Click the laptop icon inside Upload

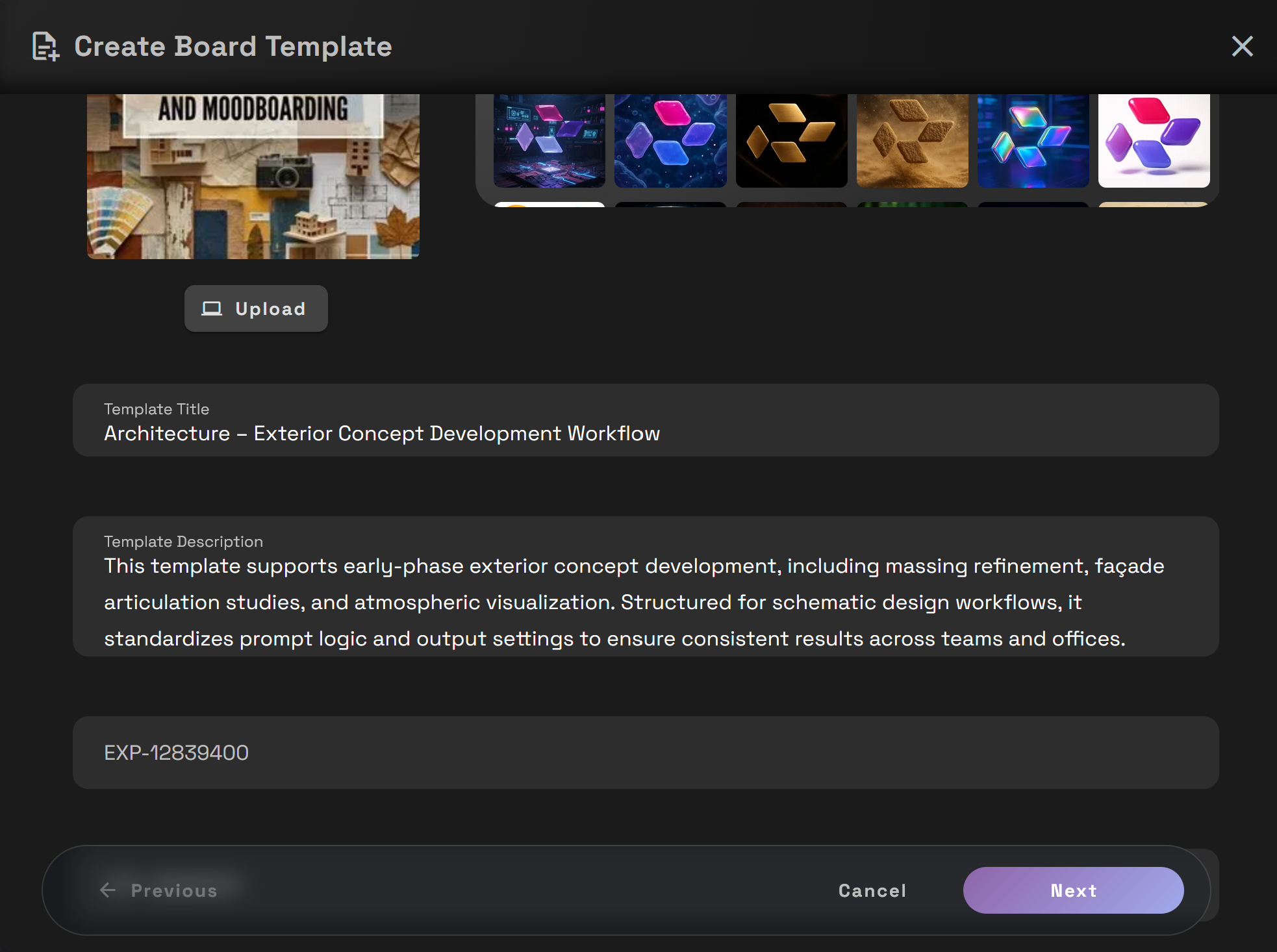(x=212, y=308)
